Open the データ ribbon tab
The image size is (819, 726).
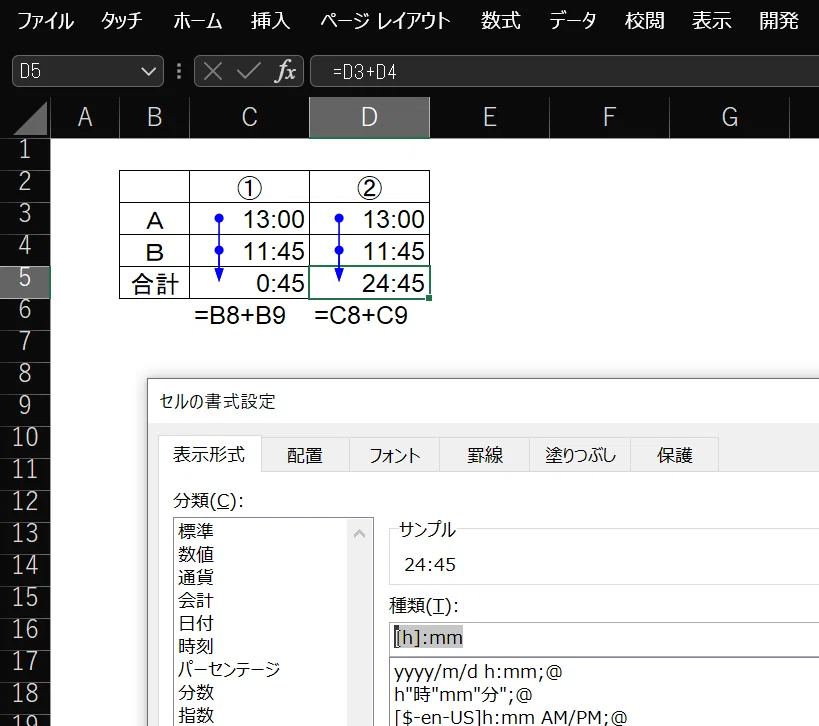click(572, 21)
